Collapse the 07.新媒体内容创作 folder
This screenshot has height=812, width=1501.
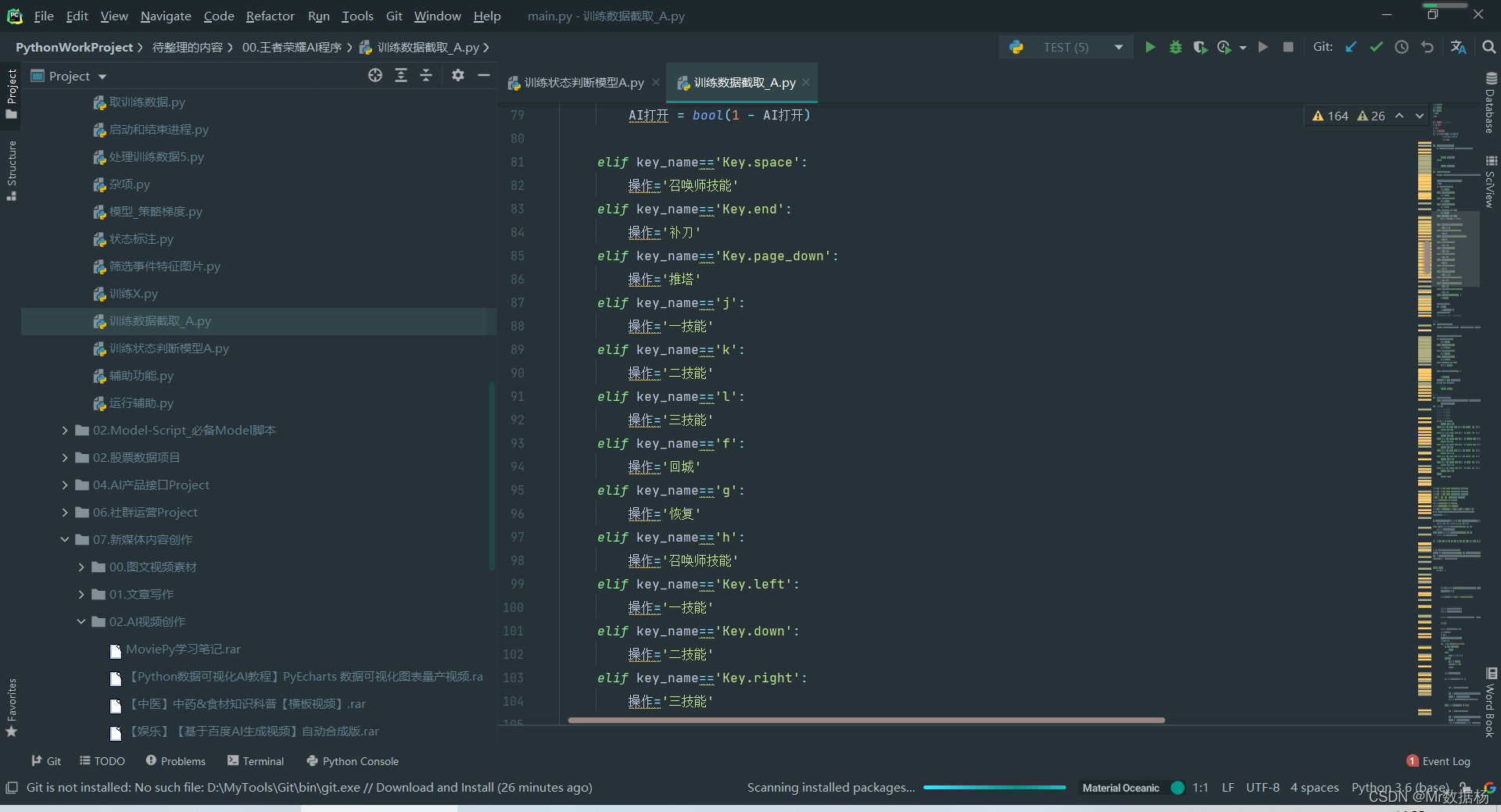pos(65,539)
